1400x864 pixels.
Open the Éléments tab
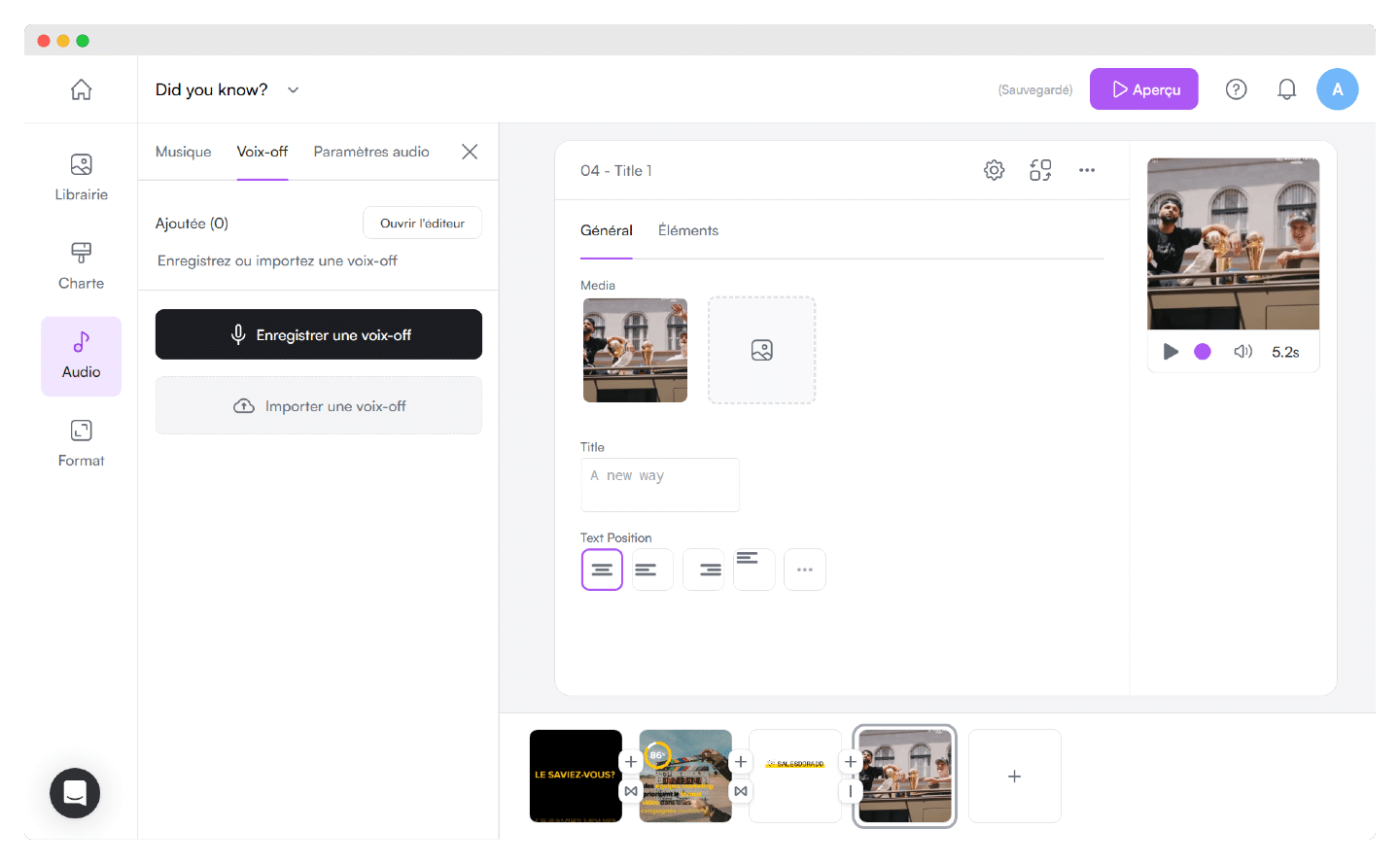688,230
